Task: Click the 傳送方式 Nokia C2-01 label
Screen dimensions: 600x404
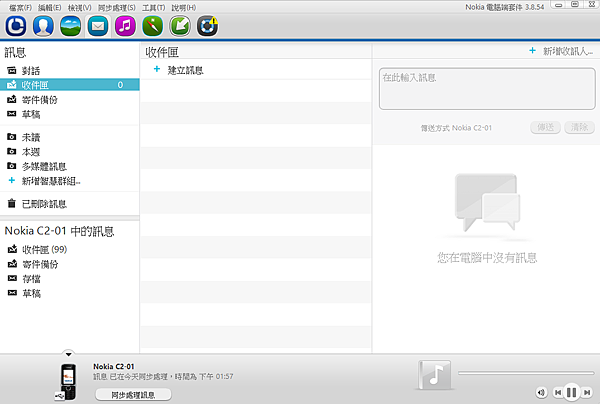Action: [x=456, y=128]
